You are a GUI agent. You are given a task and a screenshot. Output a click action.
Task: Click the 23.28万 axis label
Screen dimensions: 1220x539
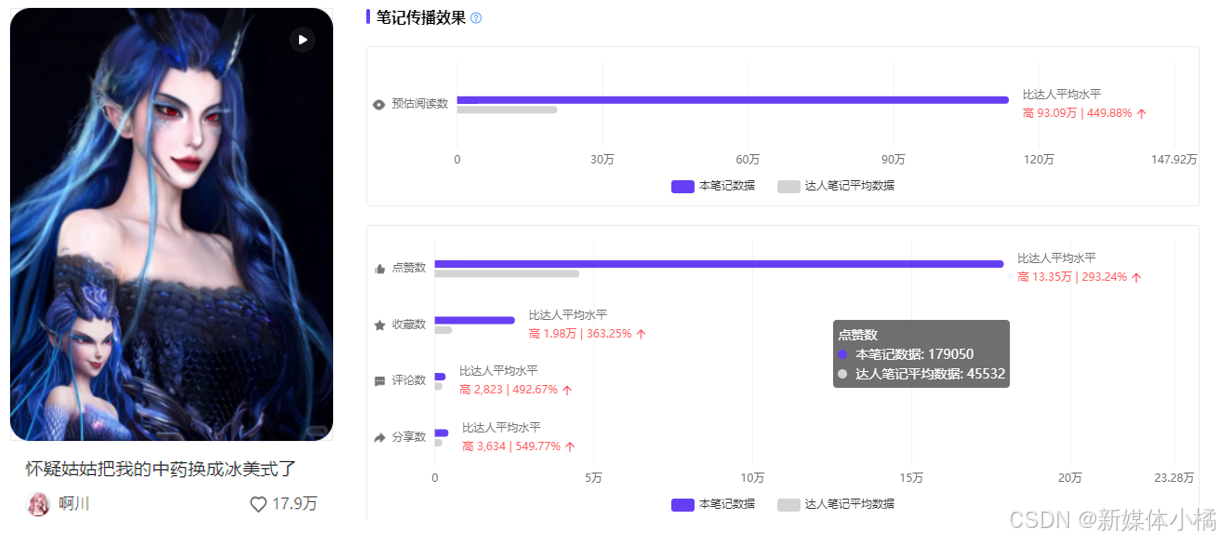pos(1175,478)
